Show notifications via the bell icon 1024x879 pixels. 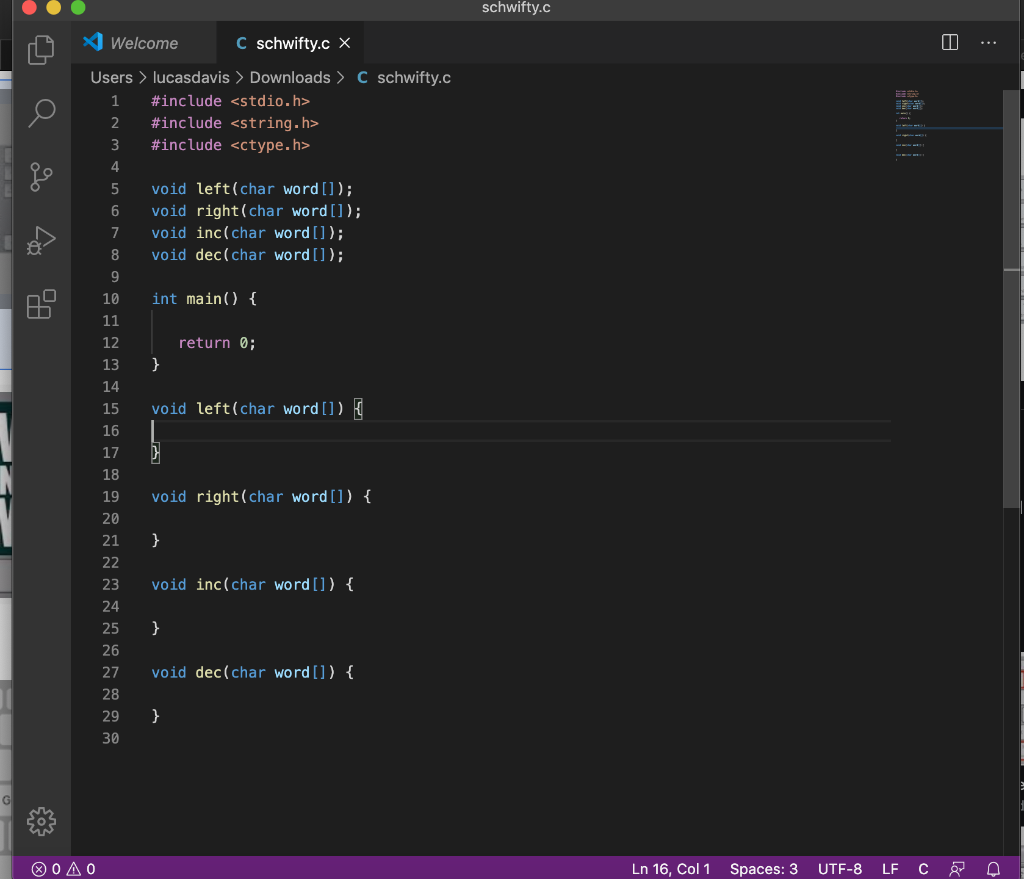pos(991,868)
